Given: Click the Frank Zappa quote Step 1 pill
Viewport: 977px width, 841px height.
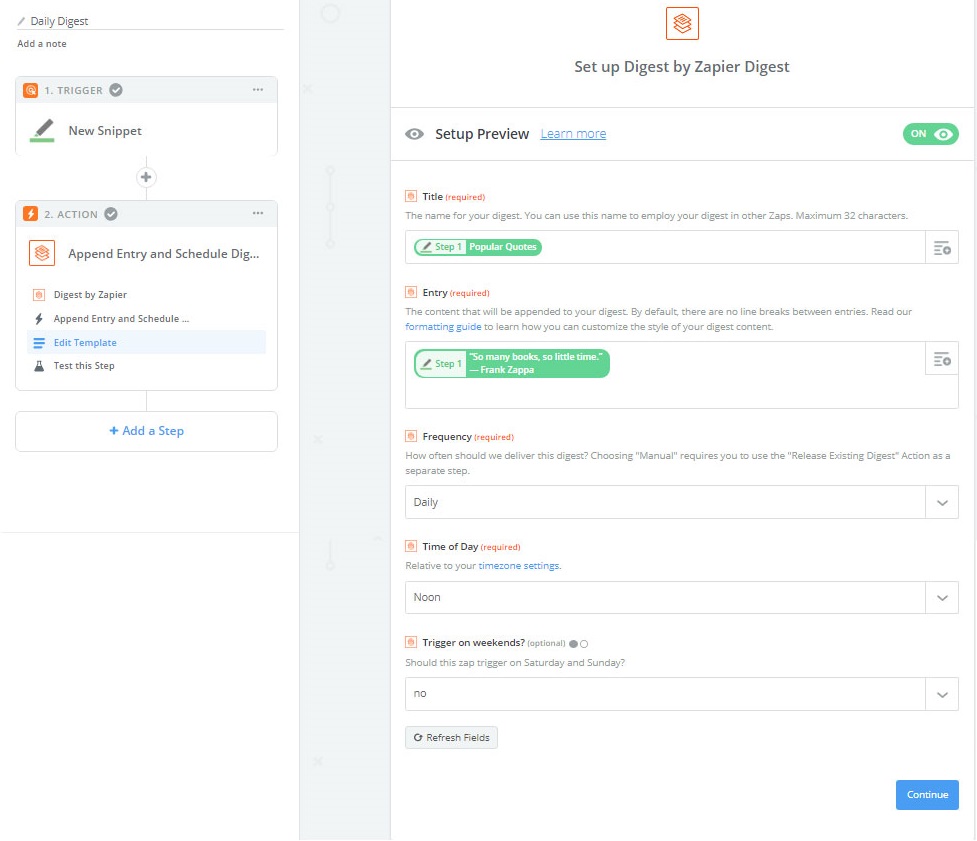Looking at the screenshot, I should click(512, 363).
